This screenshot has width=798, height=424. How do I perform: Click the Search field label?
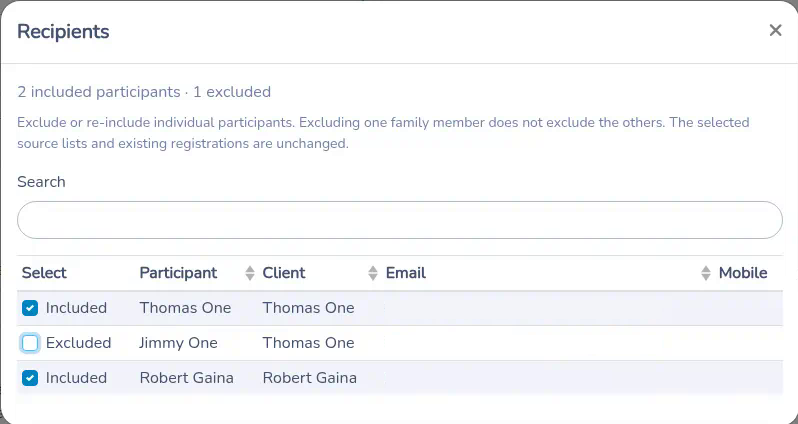coord(41,182)
